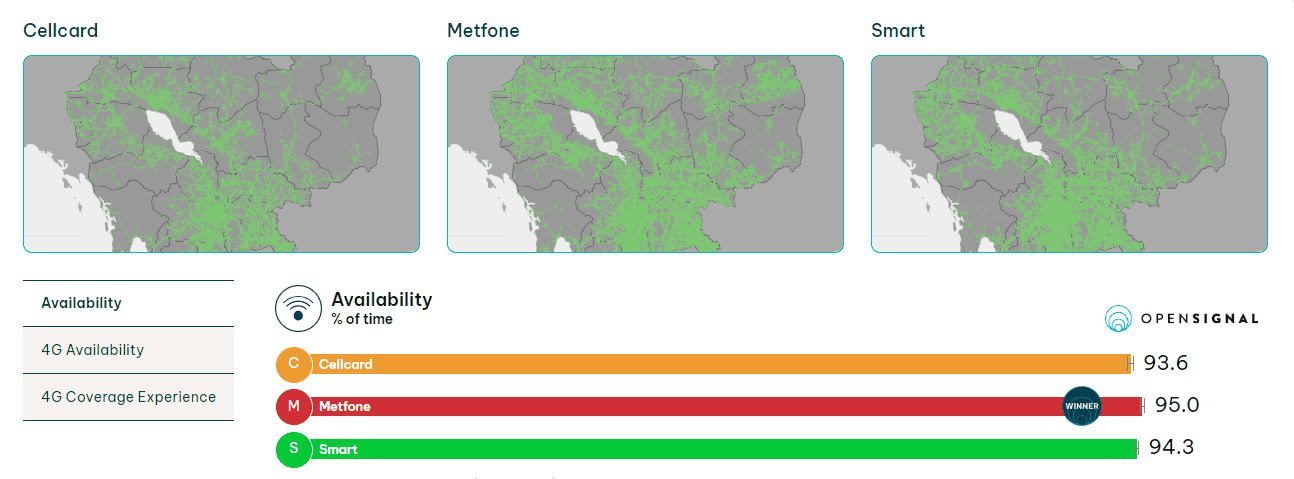Click the Smart heading above the map
The image size is (1294, 479).
[898, 31]
